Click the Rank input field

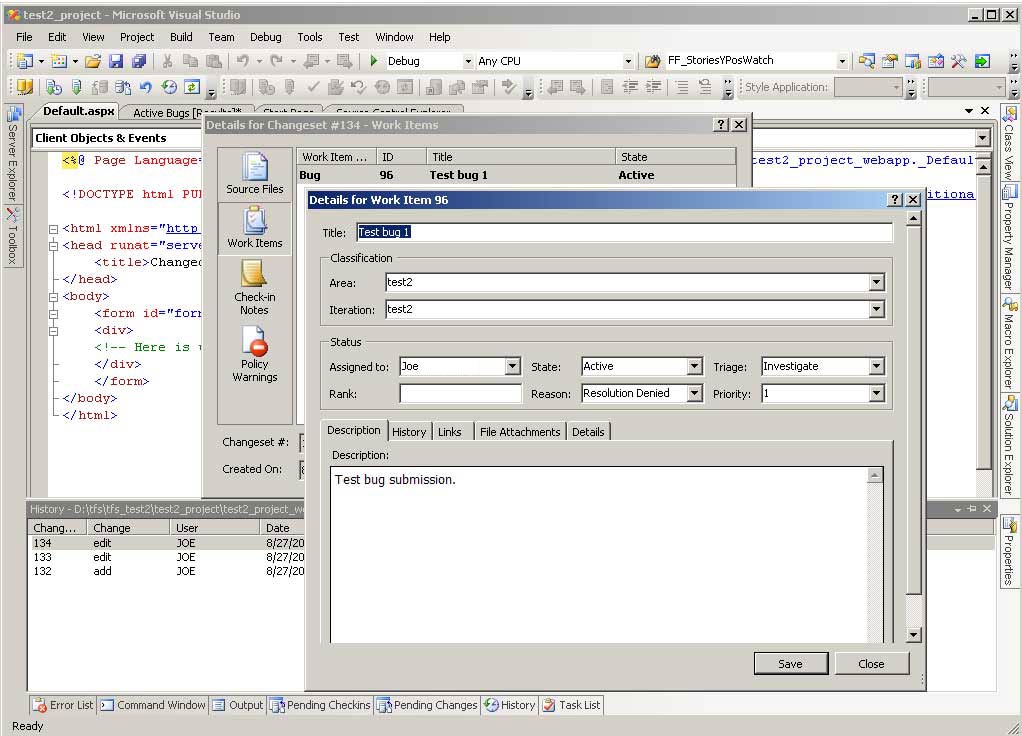(x=460, y=394)
